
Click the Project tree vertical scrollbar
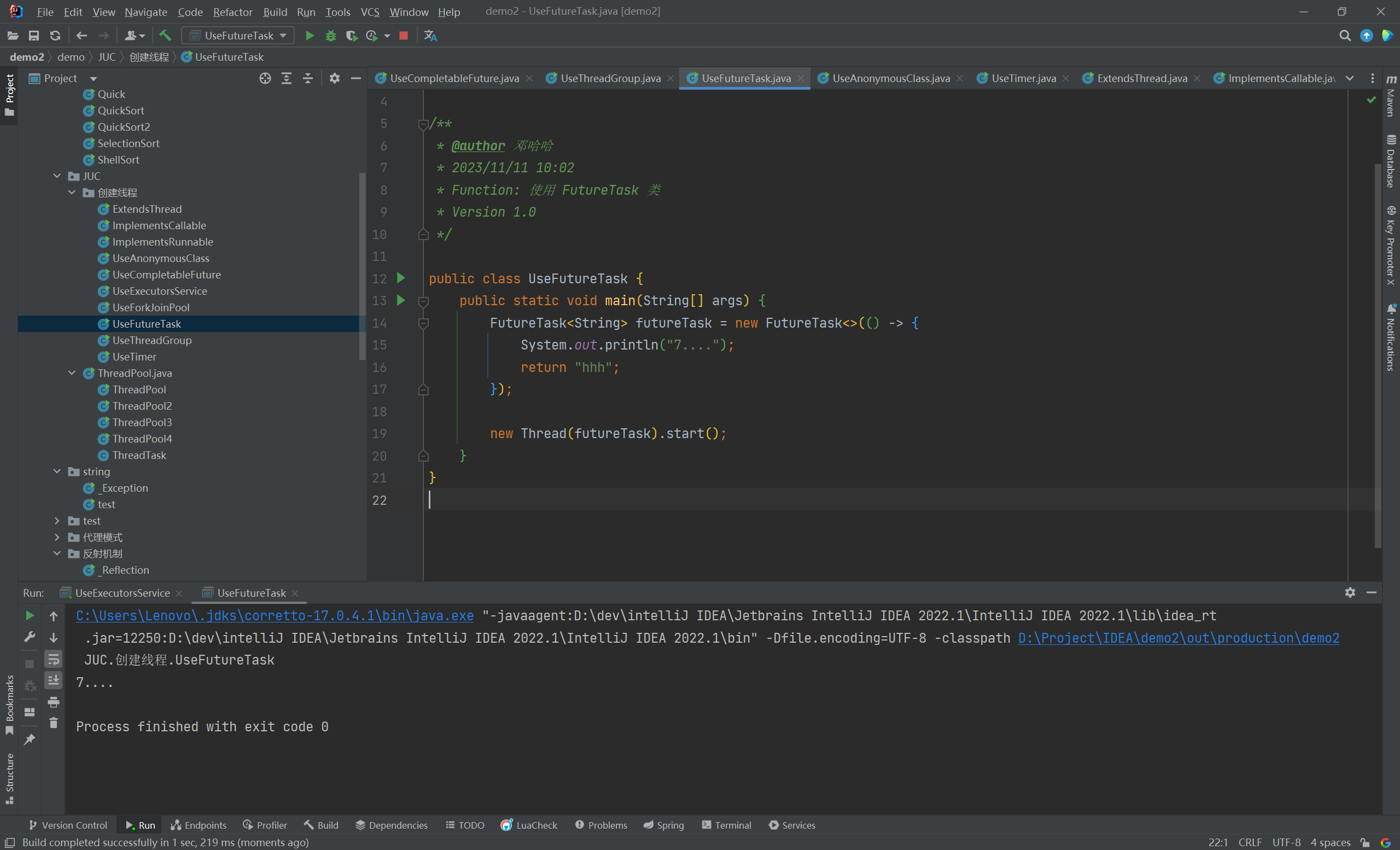(x=363, y=266)
